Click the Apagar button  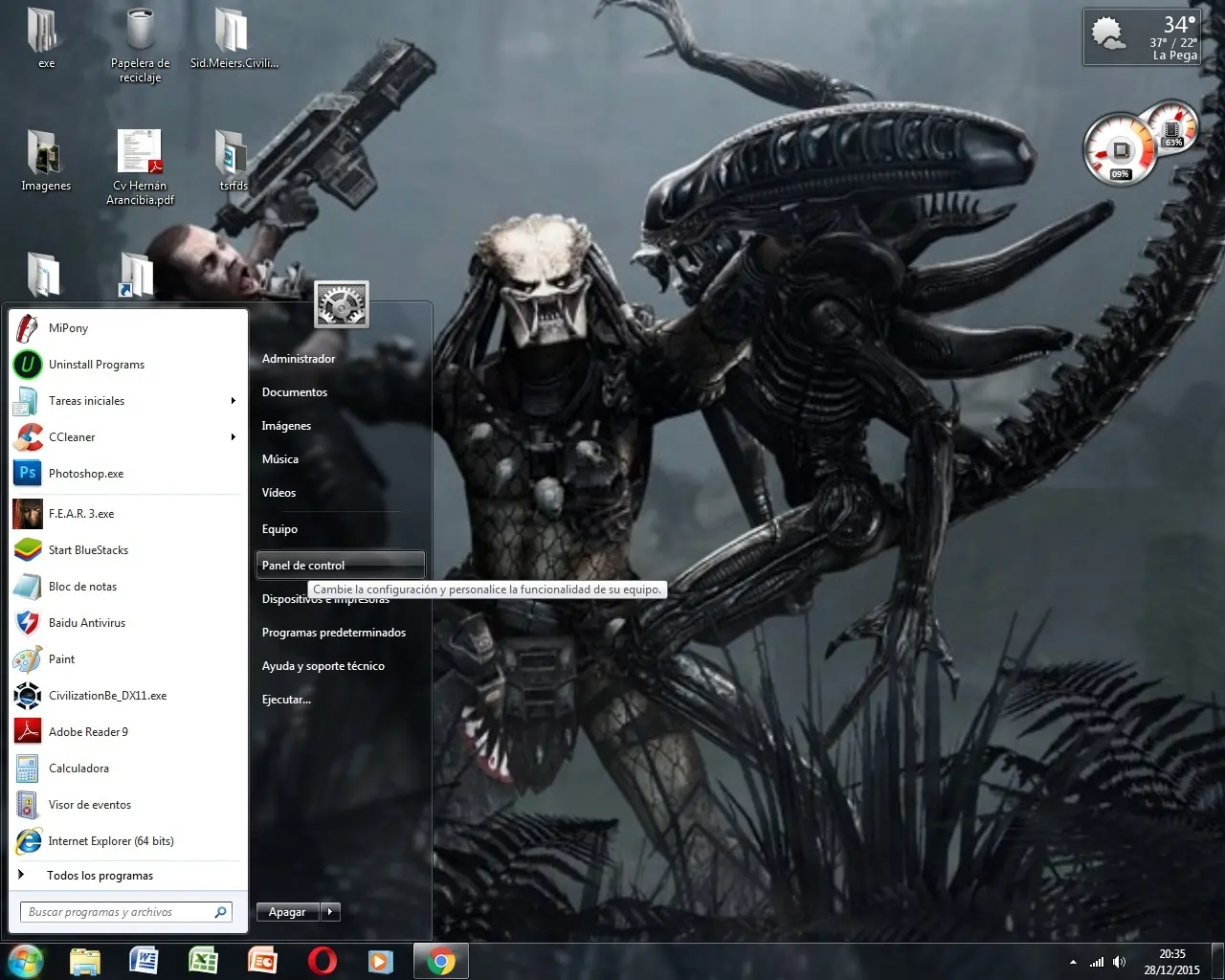point(287,912)
